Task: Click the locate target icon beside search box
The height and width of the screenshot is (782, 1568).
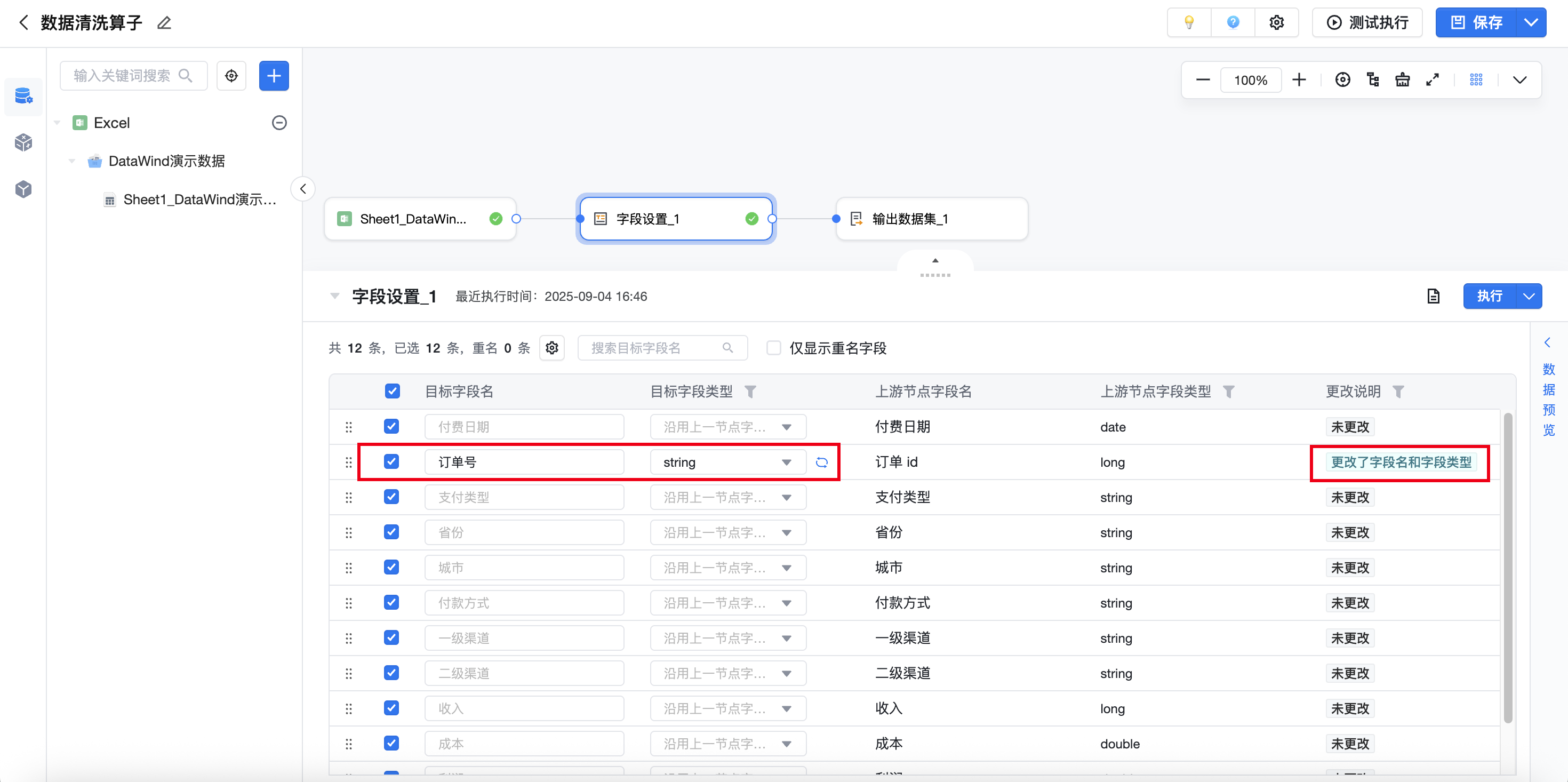Action: [x=231, y=76]
